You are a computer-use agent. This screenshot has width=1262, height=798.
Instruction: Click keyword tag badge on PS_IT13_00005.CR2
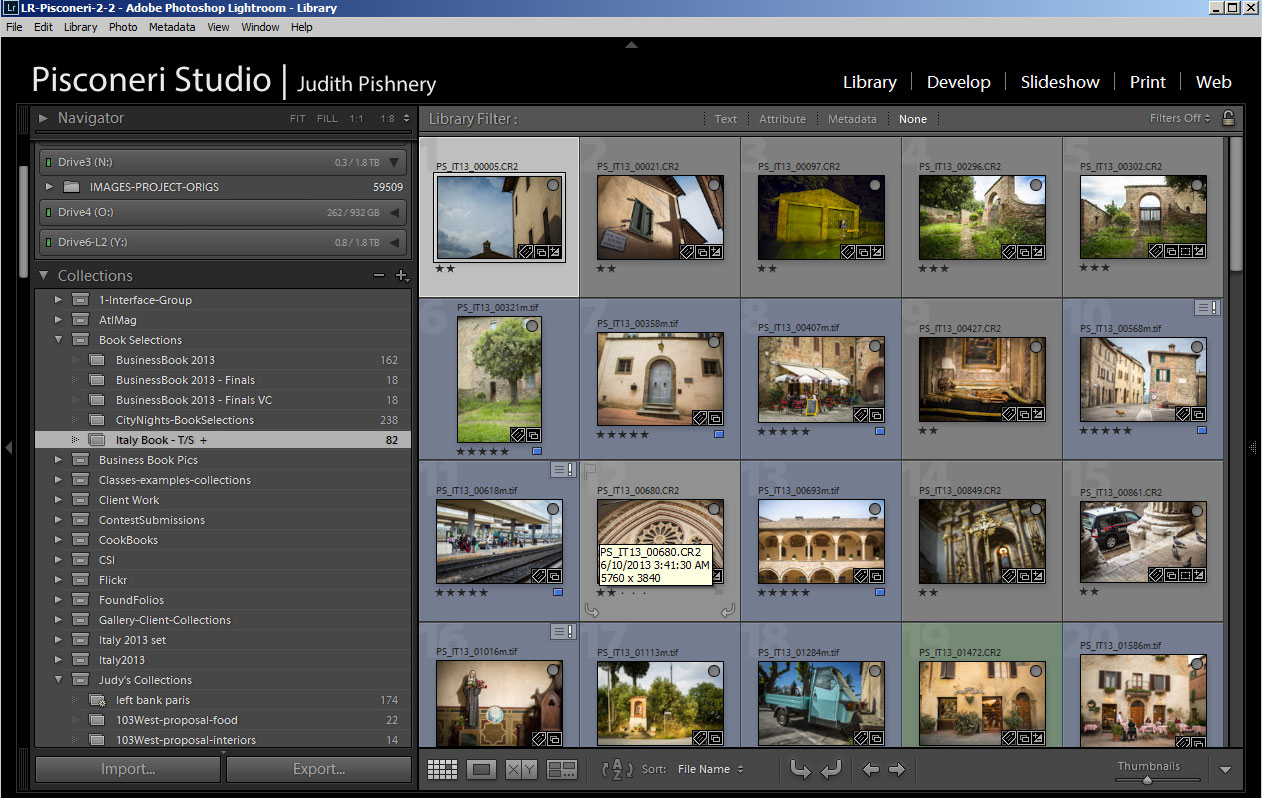[x=525, y=252]
